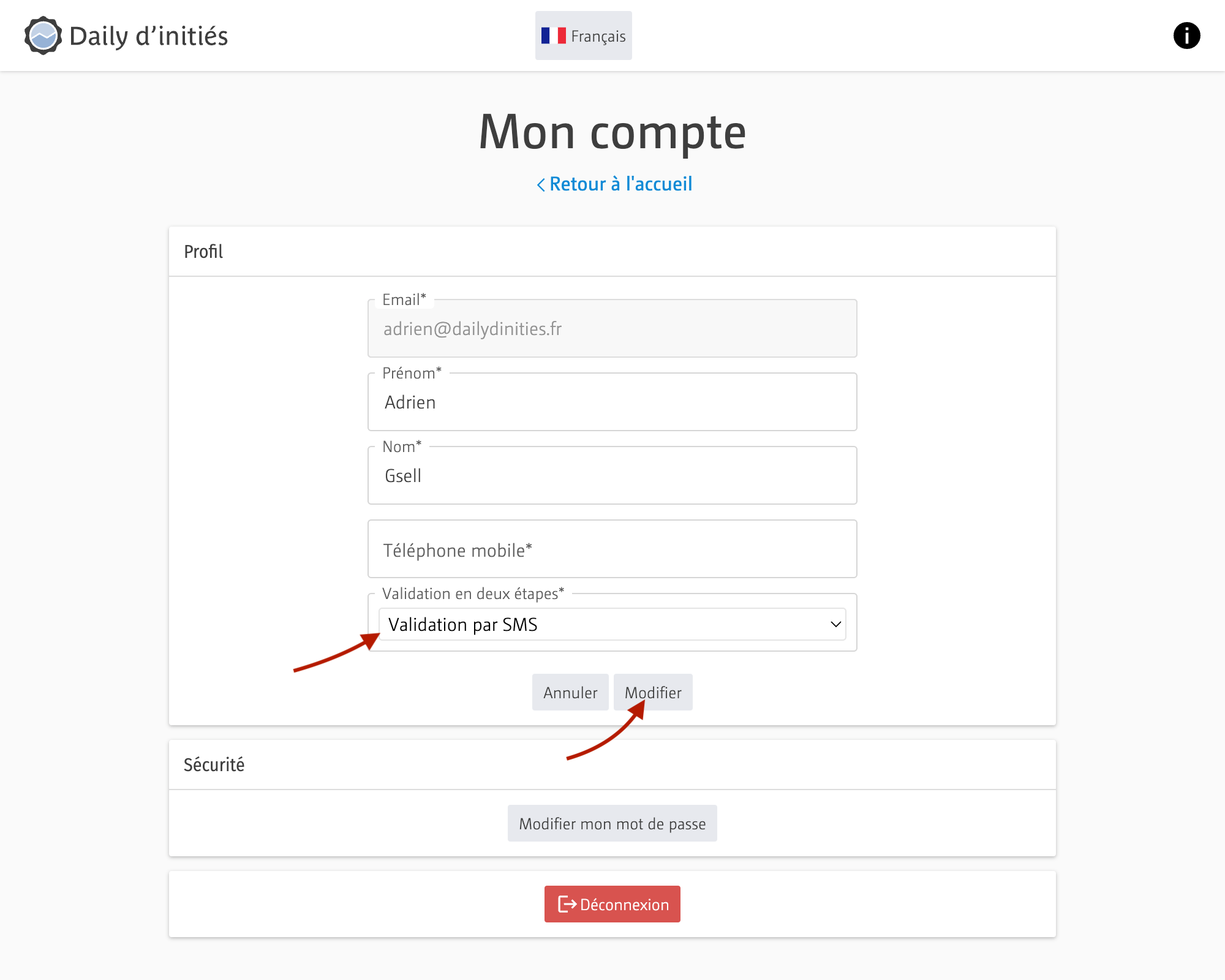Click into the Nom field with Gsell
Viewport: 1225px width, 980px height.
[612, 476]
